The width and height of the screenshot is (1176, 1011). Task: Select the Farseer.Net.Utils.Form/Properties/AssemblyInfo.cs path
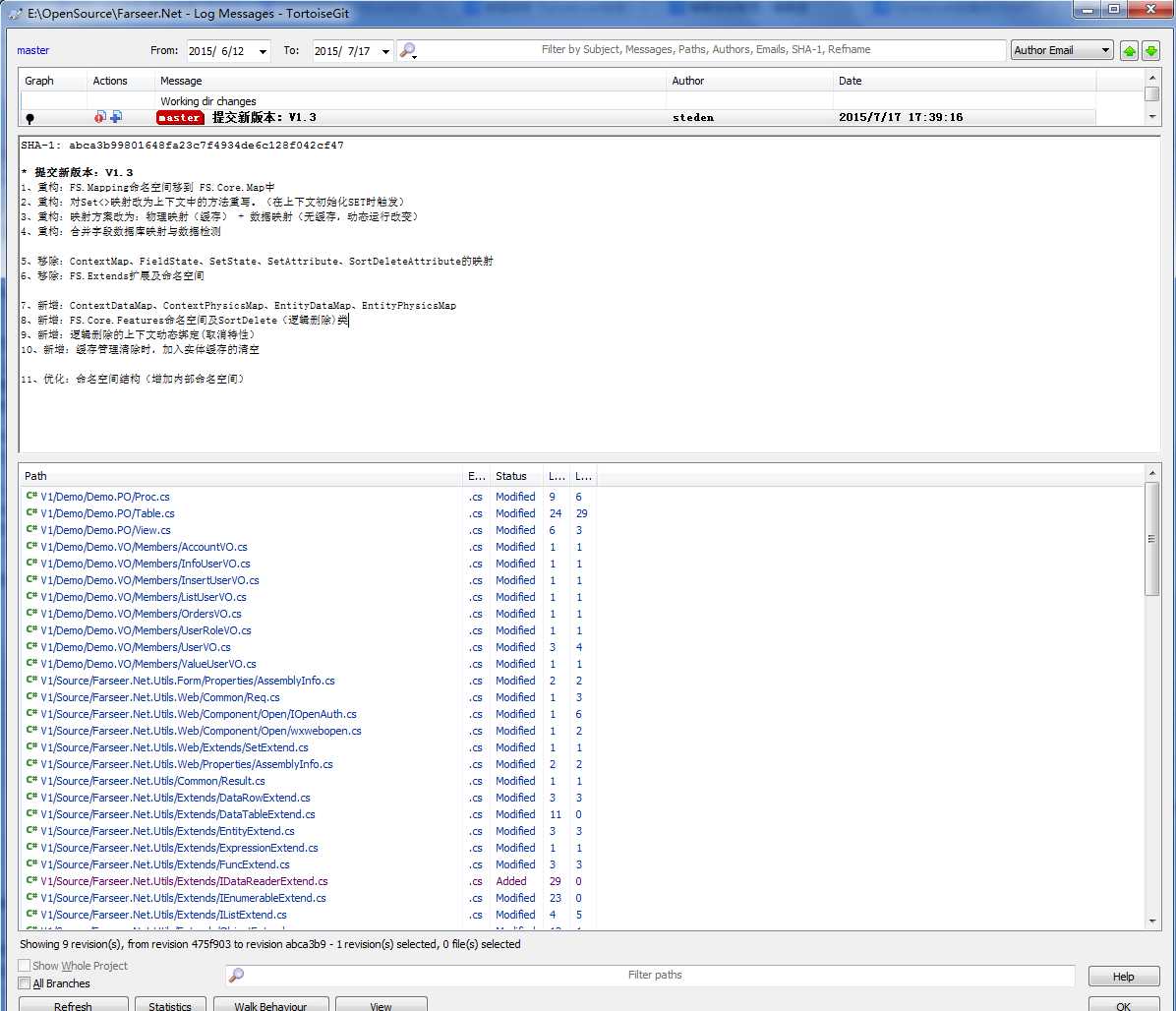pos(188,681)
